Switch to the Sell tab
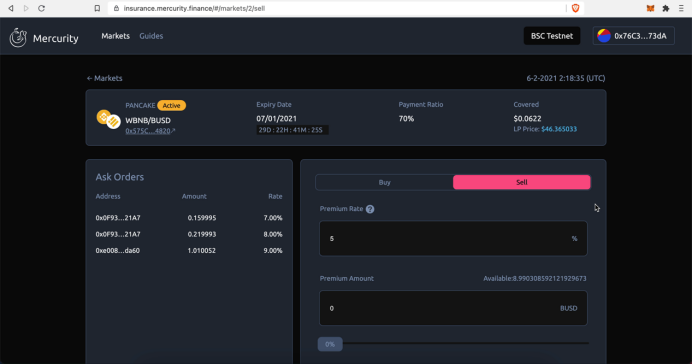692x364 pixels. (522, 182)
